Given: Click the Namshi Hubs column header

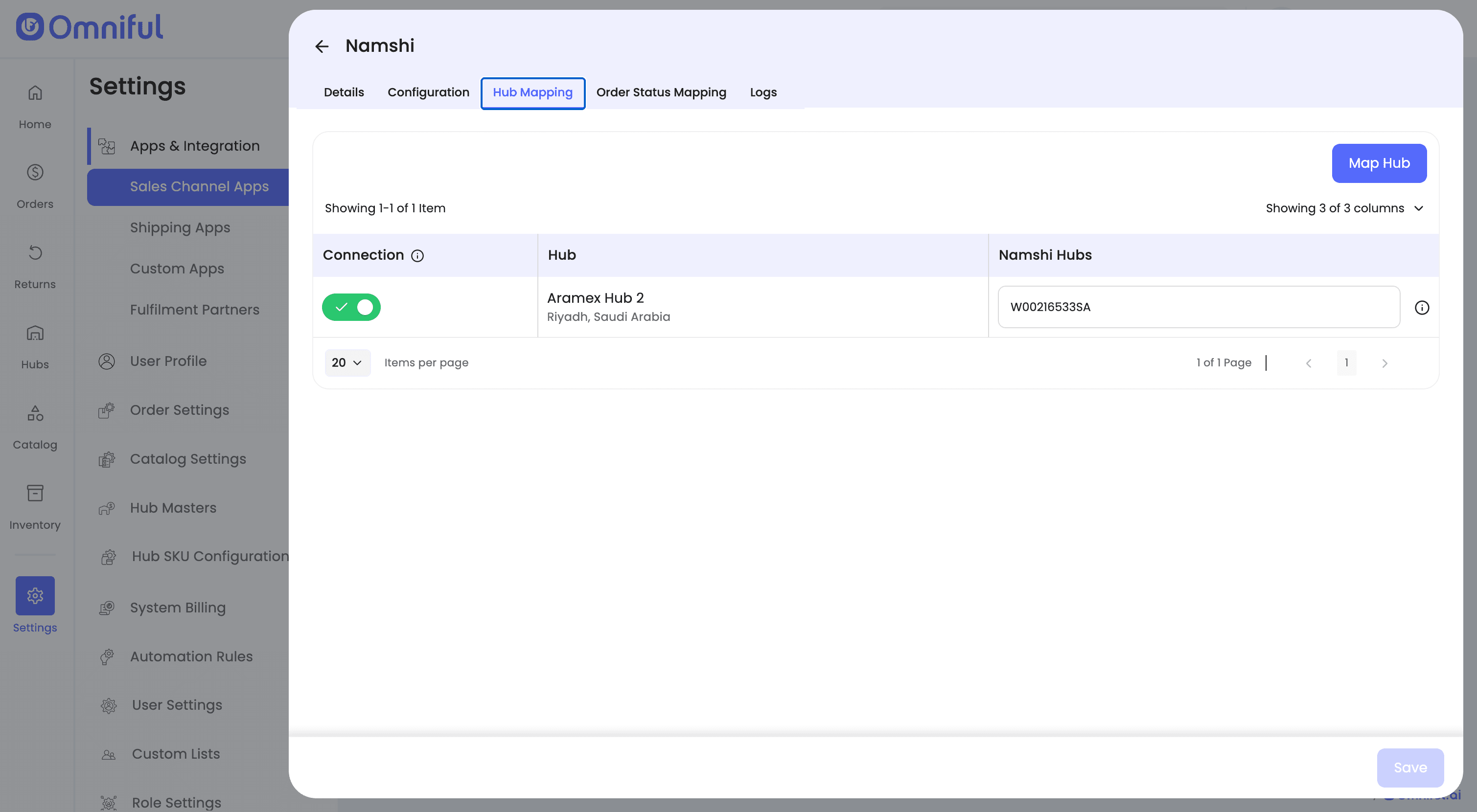Looking at the screenshot, I should [x=1045, y=255].
